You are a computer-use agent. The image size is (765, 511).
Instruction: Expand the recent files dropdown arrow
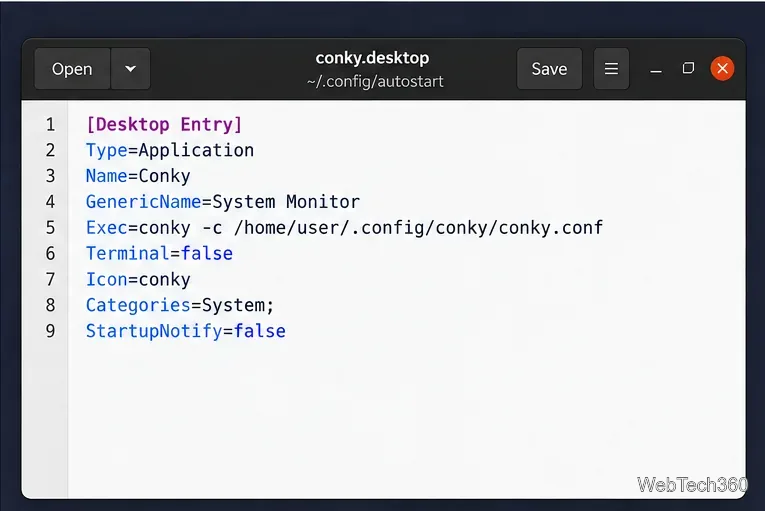pyautogui.click(x=130, y=69)
